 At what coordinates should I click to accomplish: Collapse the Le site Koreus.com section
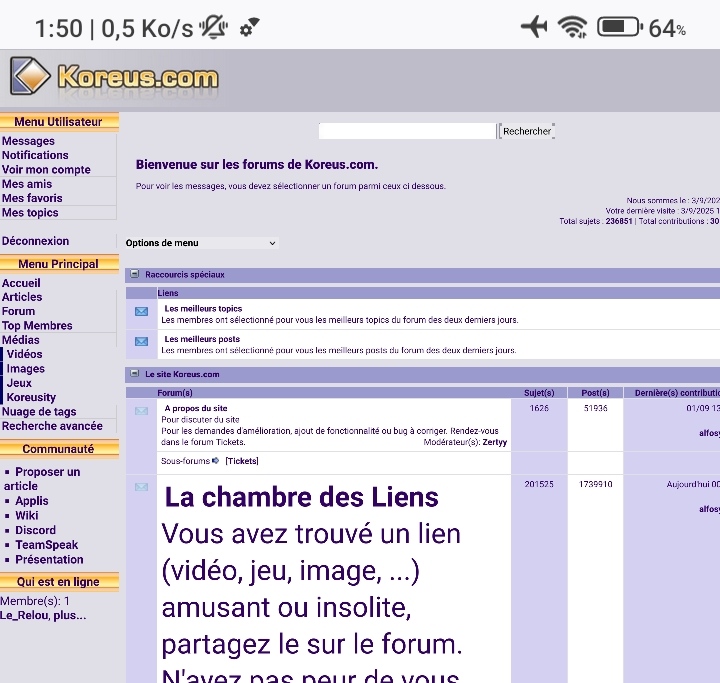click(x=134, y=374)
